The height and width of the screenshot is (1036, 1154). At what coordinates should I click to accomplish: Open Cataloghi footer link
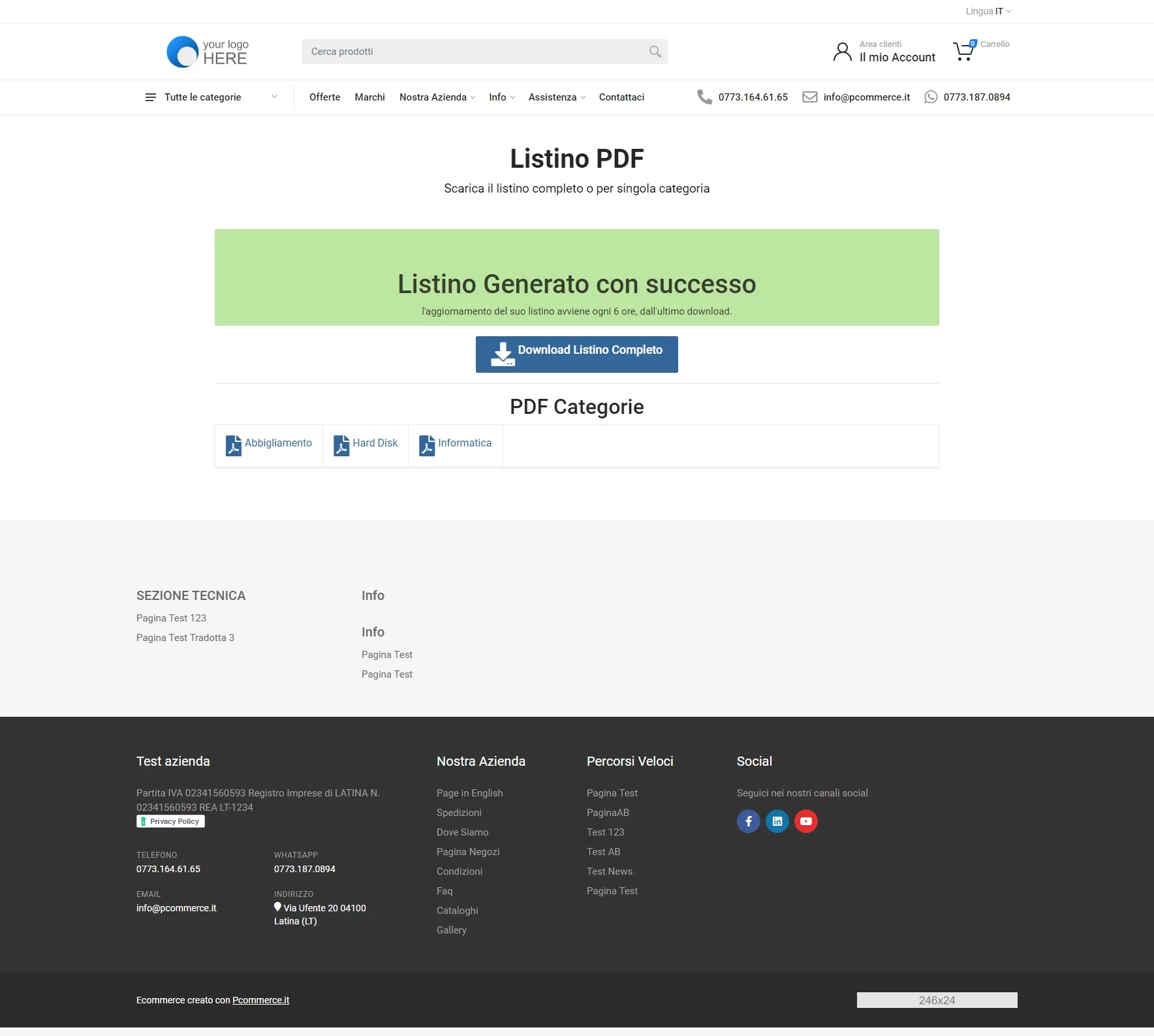pyautogui.click(x=458, y=911)
